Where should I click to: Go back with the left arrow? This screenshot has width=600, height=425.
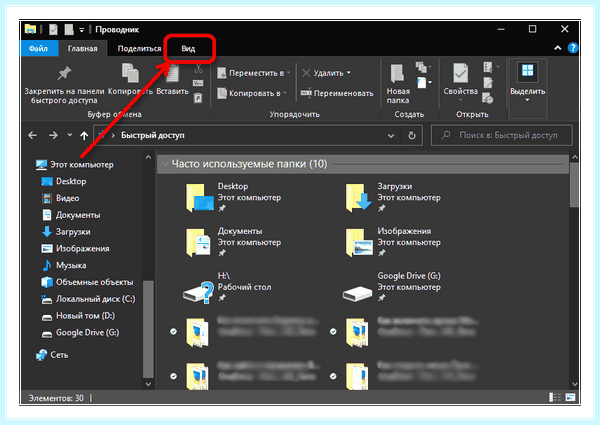[x=33, y=135]
